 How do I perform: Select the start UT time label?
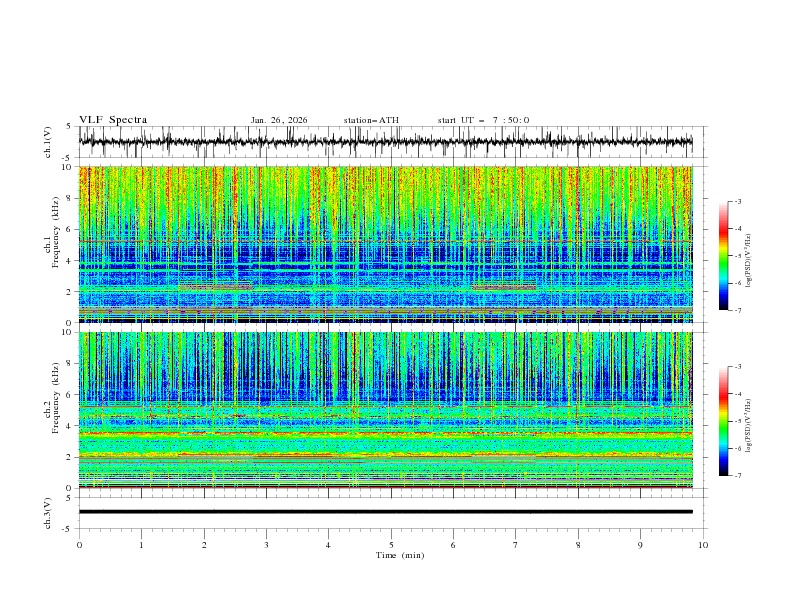tap(483, 120)
